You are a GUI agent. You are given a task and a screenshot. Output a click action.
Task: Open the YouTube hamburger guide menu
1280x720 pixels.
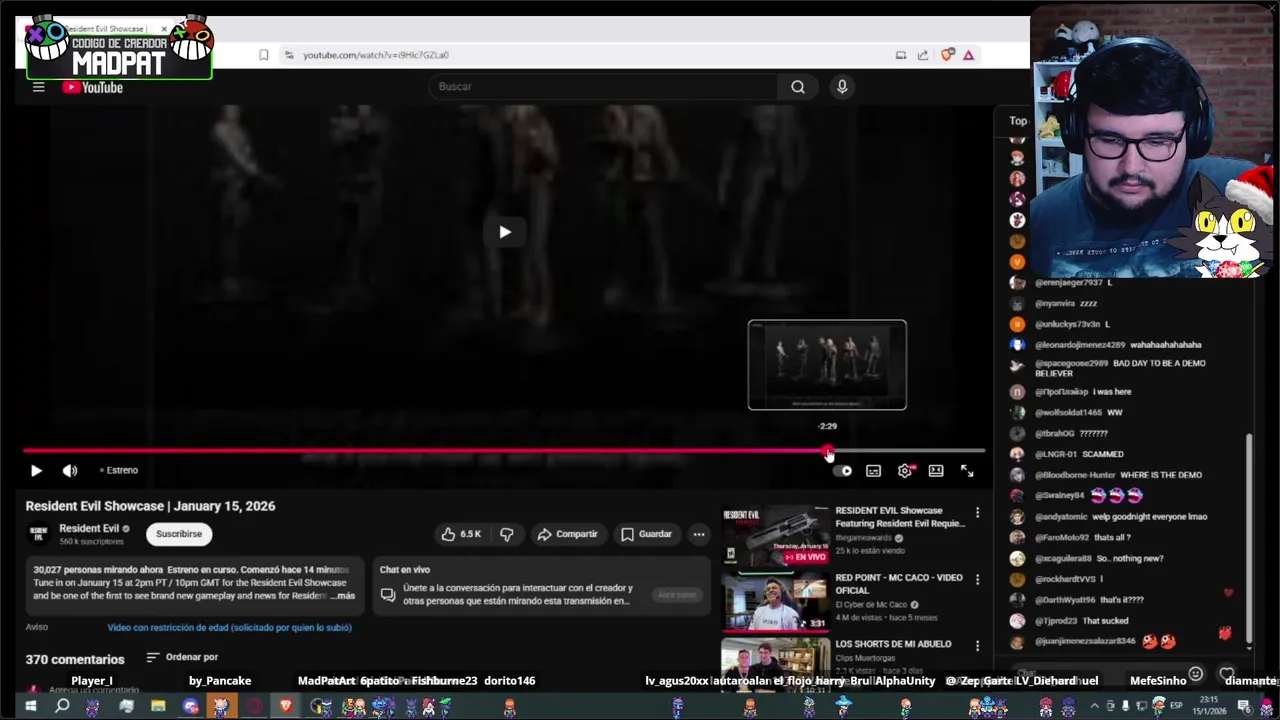pos(38,87)
